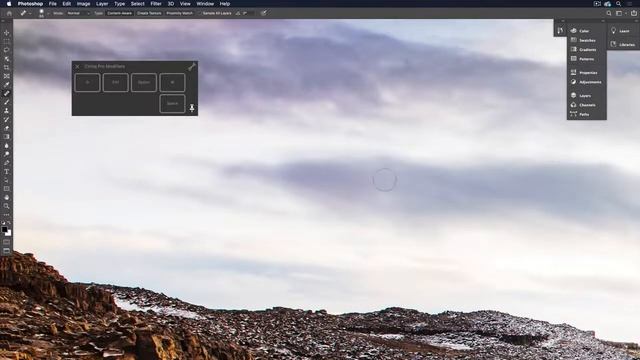Toggle Quick Mask mode
640x360 pixels.
pos(7,242)
